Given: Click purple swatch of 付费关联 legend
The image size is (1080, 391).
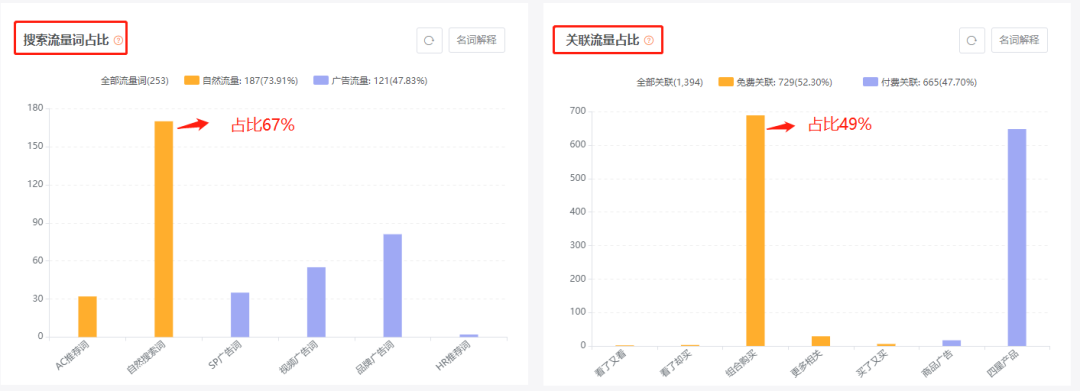Looking at the screenshot, I should pos(870,82).
